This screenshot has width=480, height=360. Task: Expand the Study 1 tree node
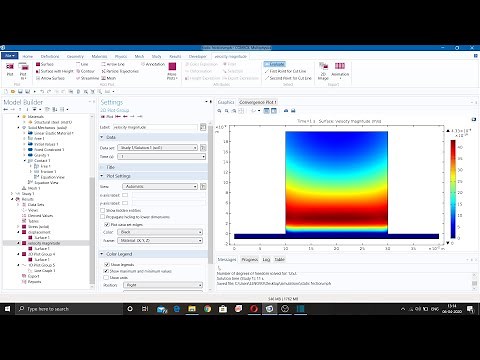tap(12, 194)
